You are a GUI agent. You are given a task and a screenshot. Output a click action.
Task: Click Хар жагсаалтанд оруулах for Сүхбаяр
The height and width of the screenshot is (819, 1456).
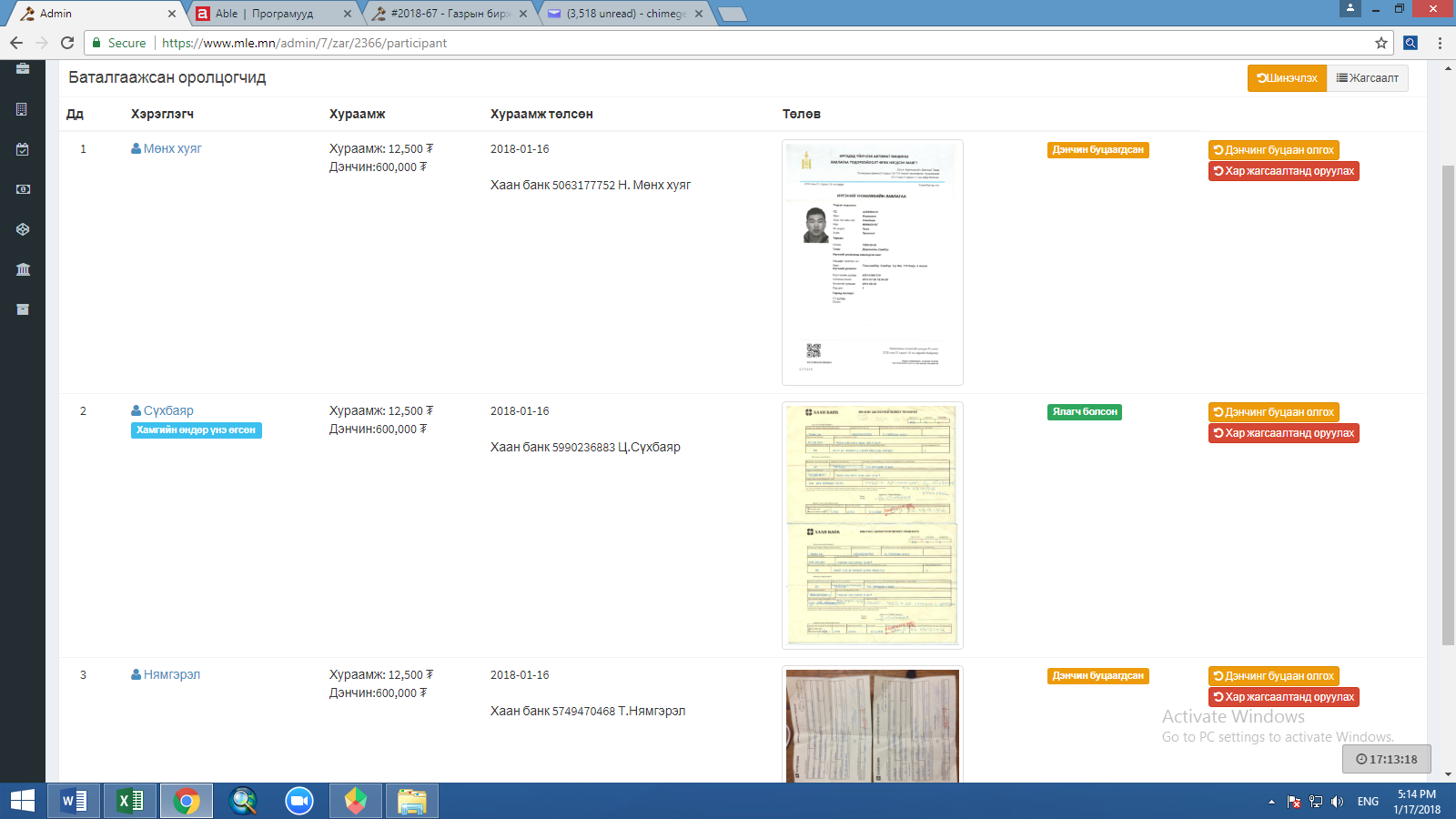1284,433
